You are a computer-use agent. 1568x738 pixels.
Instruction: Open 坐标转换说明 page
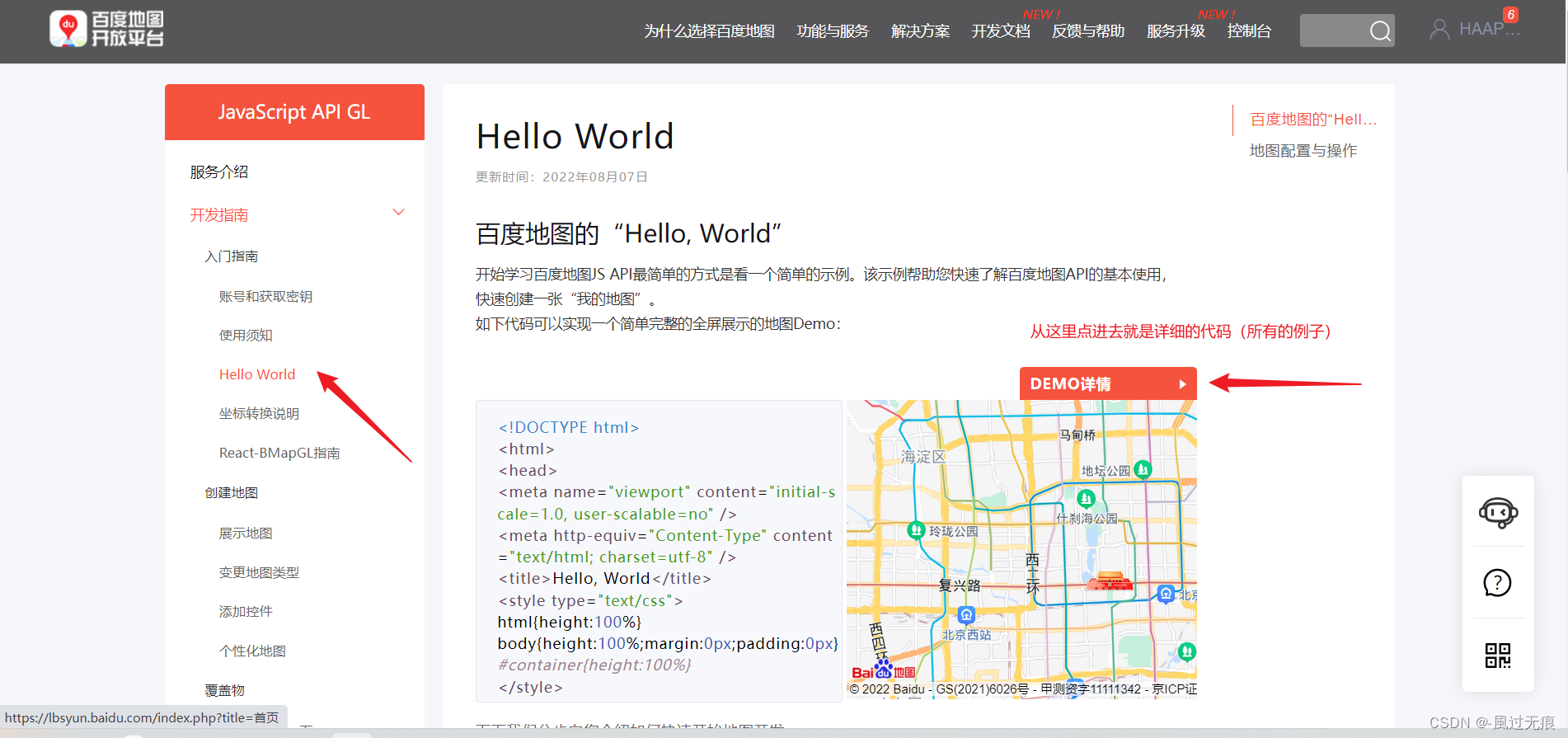coord(259,414)
